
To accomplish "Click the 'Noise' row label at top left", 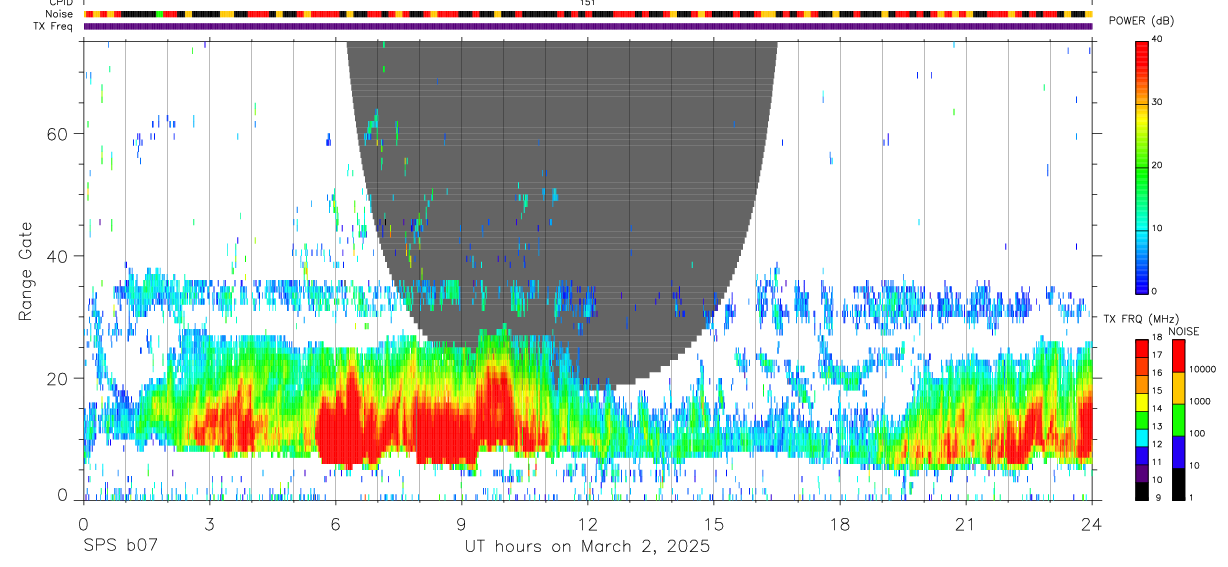I will pyautogui.click(x=60, y=14).
